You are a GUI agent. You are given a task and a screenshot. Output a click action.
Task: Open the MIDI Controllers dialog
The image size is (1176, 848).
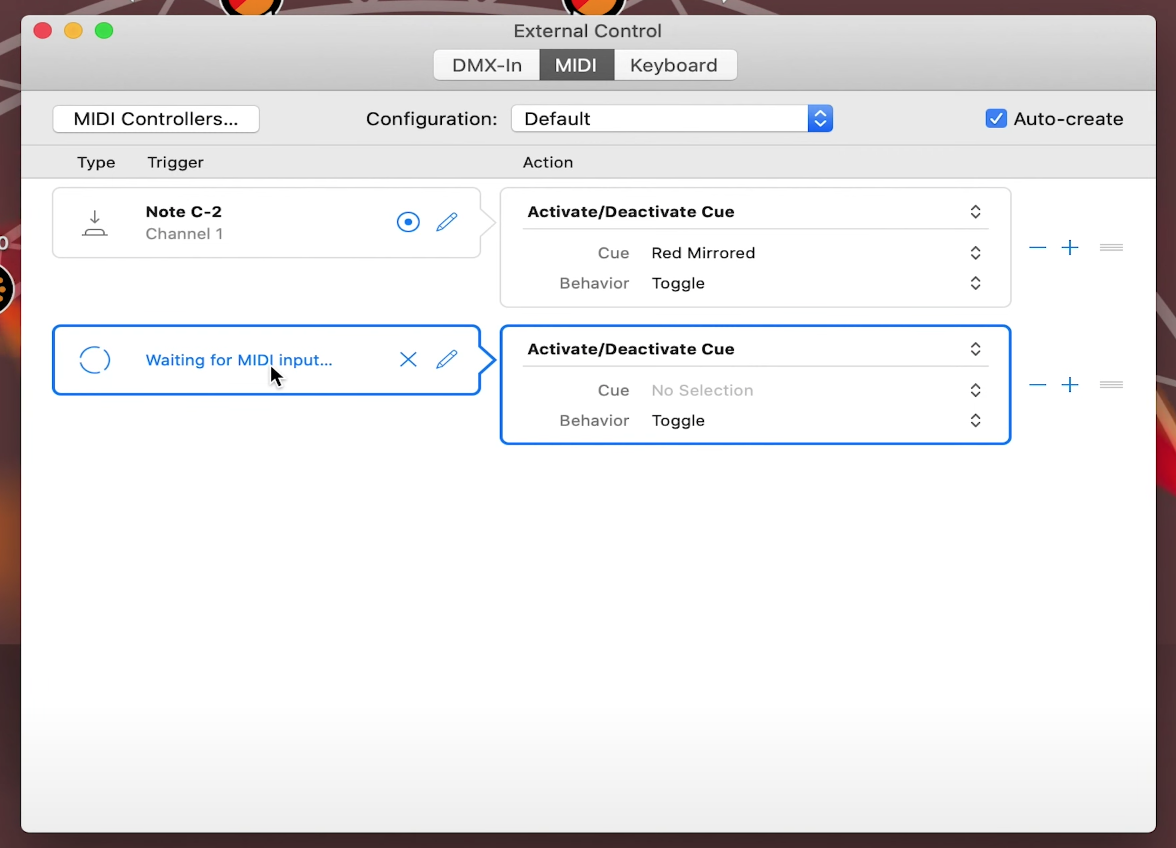156,119
